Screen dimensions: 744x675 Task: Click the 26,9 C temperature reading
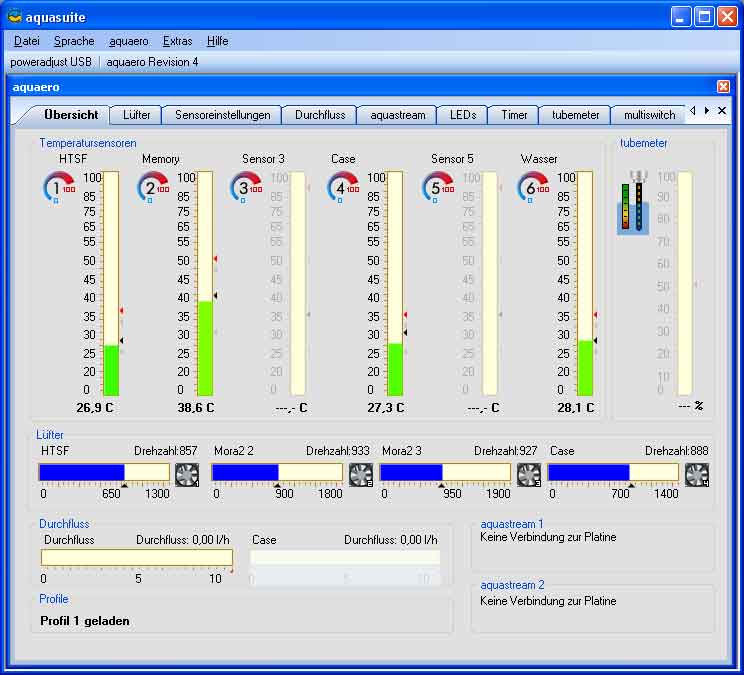(95, 407)
